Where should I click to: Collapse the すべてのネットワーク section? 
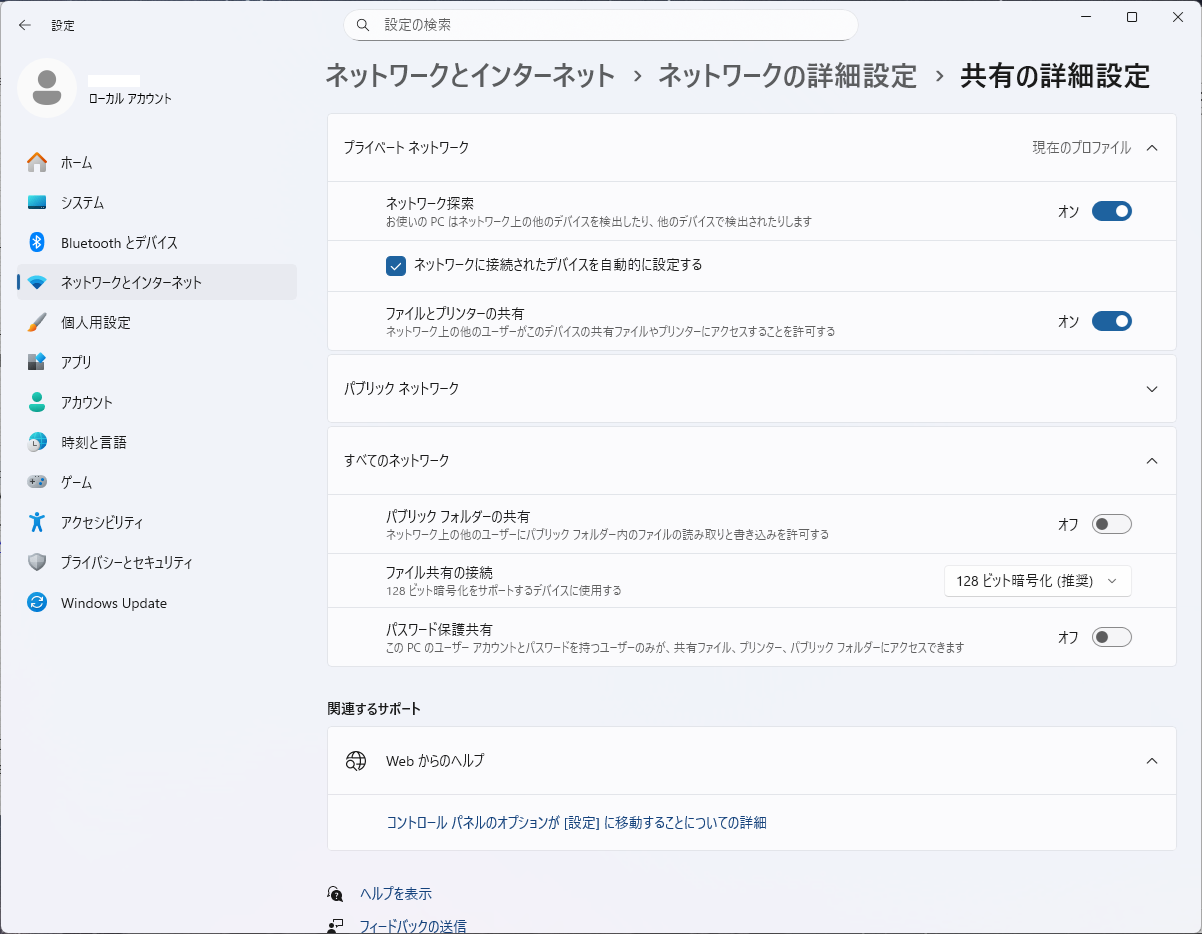tap(1151, 461)
